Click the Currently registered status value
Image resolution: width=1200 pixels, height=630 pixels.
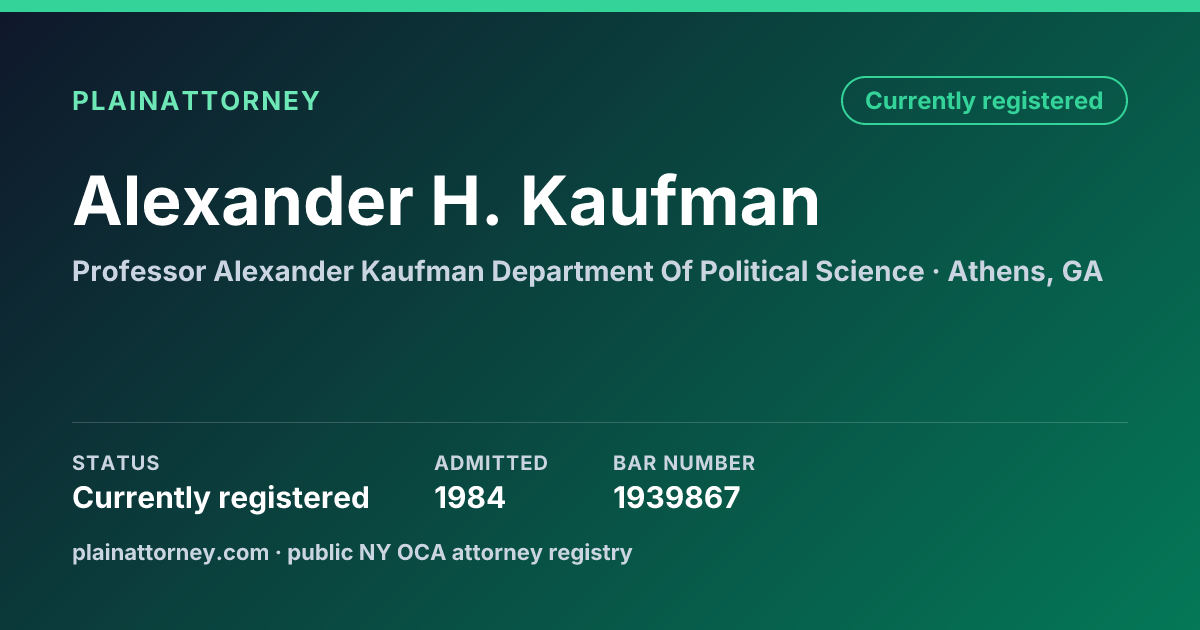point(221,497)
